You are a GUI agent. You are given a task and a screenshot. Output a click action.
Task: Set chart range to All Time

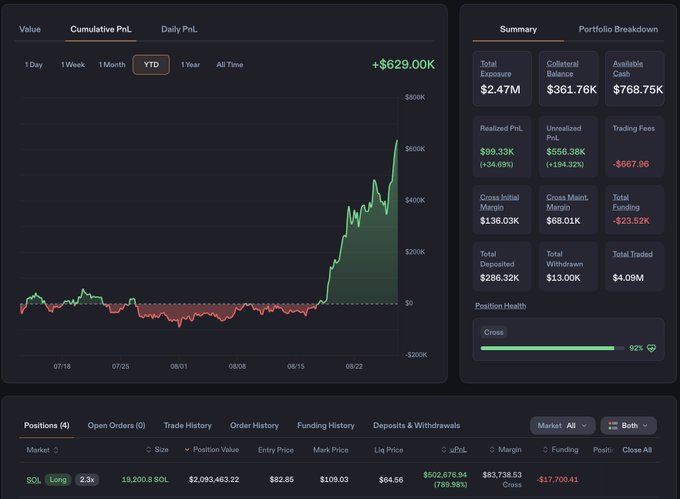[x=229, y=65]
